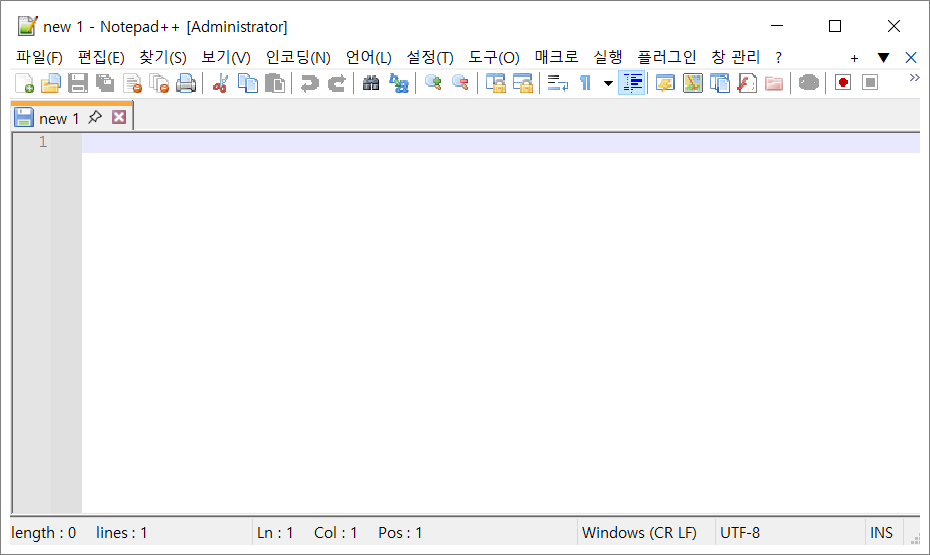Open the 편집(E) menu

point(101,58)
